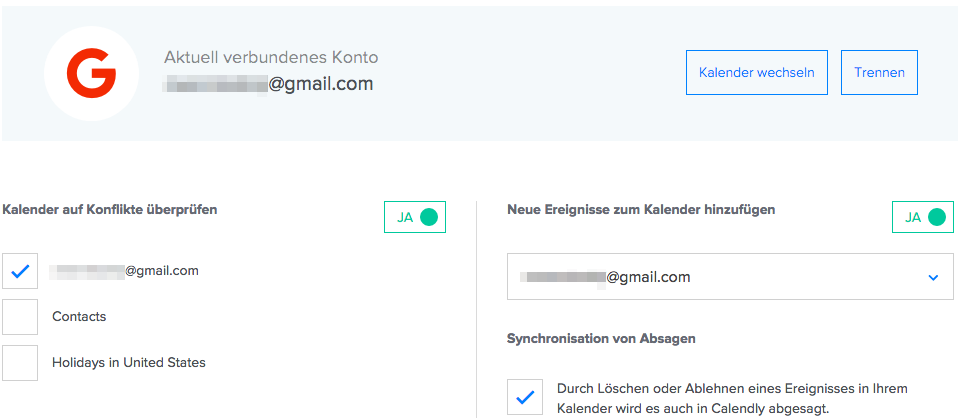962x418 pixels.
Task: Click blue checkmark for cancellation sync
Action: click(525, 398)
